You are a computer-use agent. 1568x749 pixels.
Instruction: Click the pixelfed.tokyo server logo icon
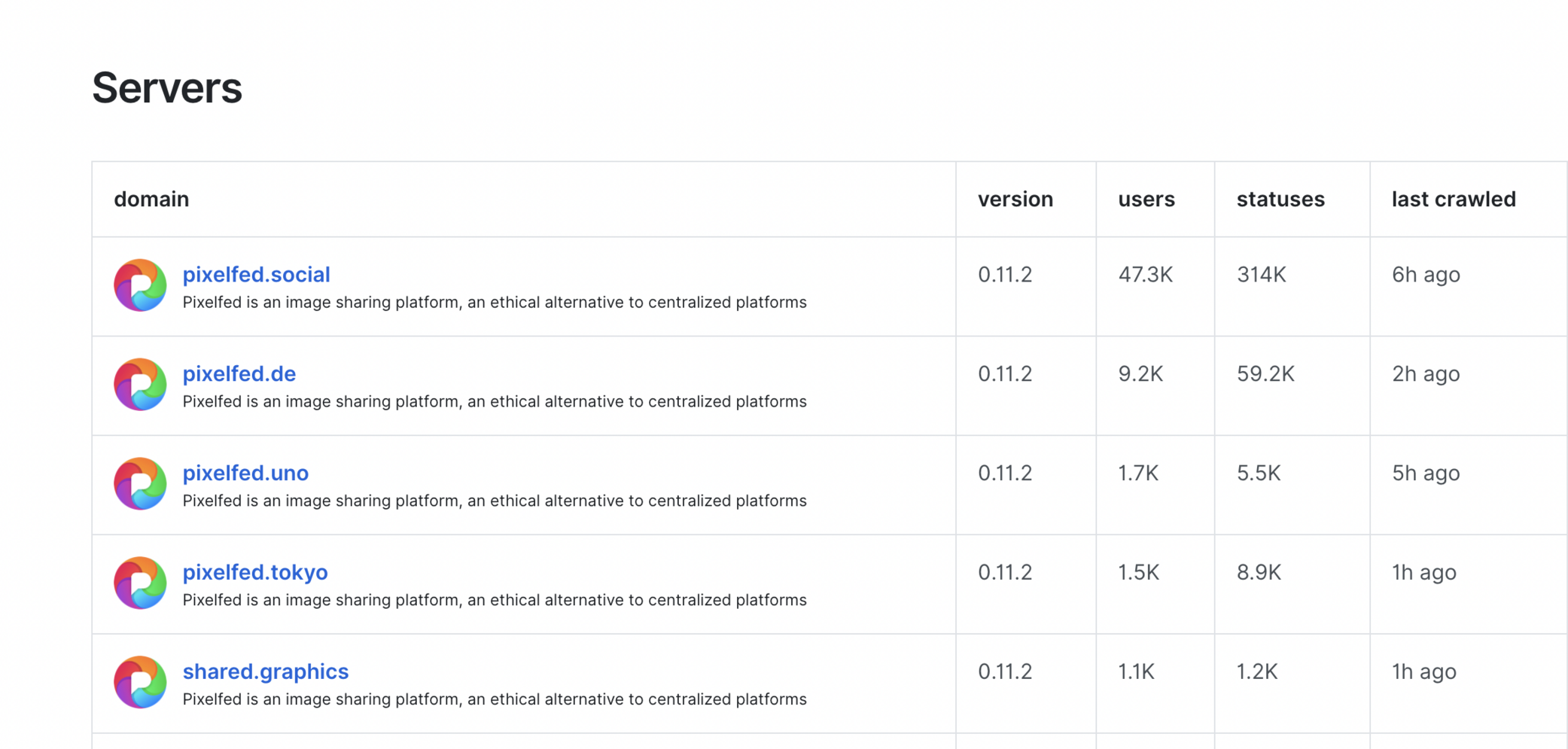(140, 583)
